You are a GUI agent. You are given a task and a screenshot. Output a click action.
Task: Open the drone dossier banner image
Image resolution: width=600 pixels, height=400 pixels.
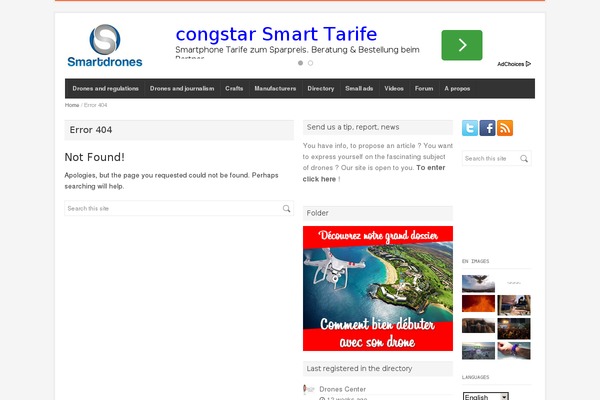378,288
